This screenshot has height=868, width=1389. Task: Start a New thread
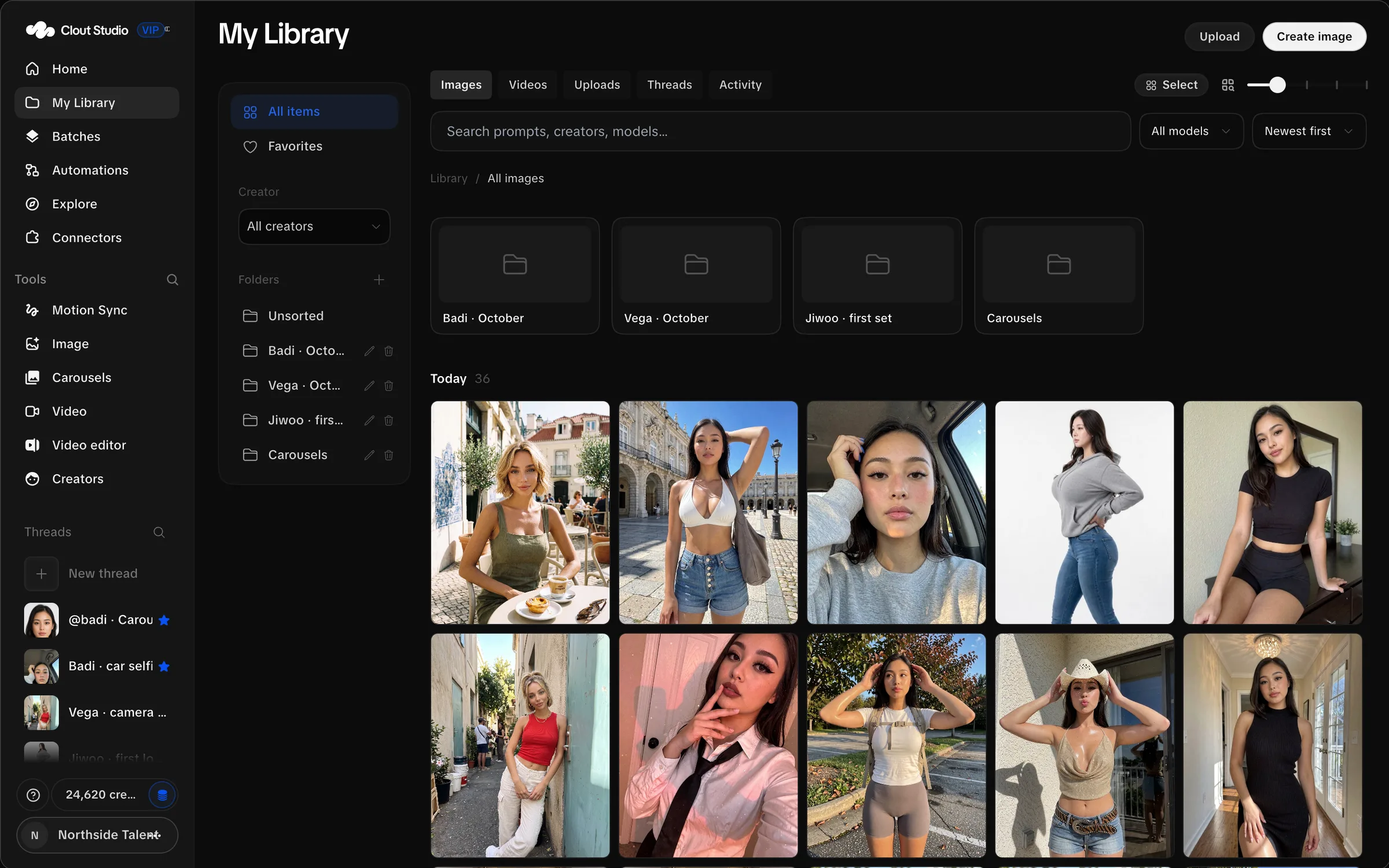click(x=97, y=573)
